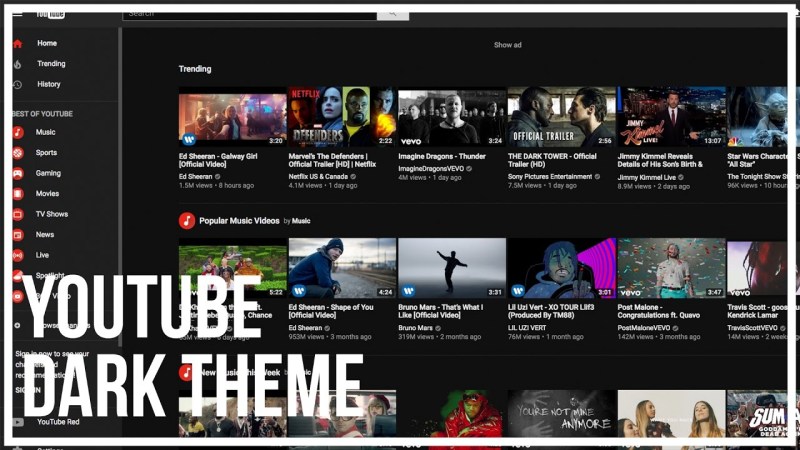The width and height of the screenshot is (800, 450).
Task: Click 'Jimmy Kimmel Reveals Details' title
Action: point(660,160)
